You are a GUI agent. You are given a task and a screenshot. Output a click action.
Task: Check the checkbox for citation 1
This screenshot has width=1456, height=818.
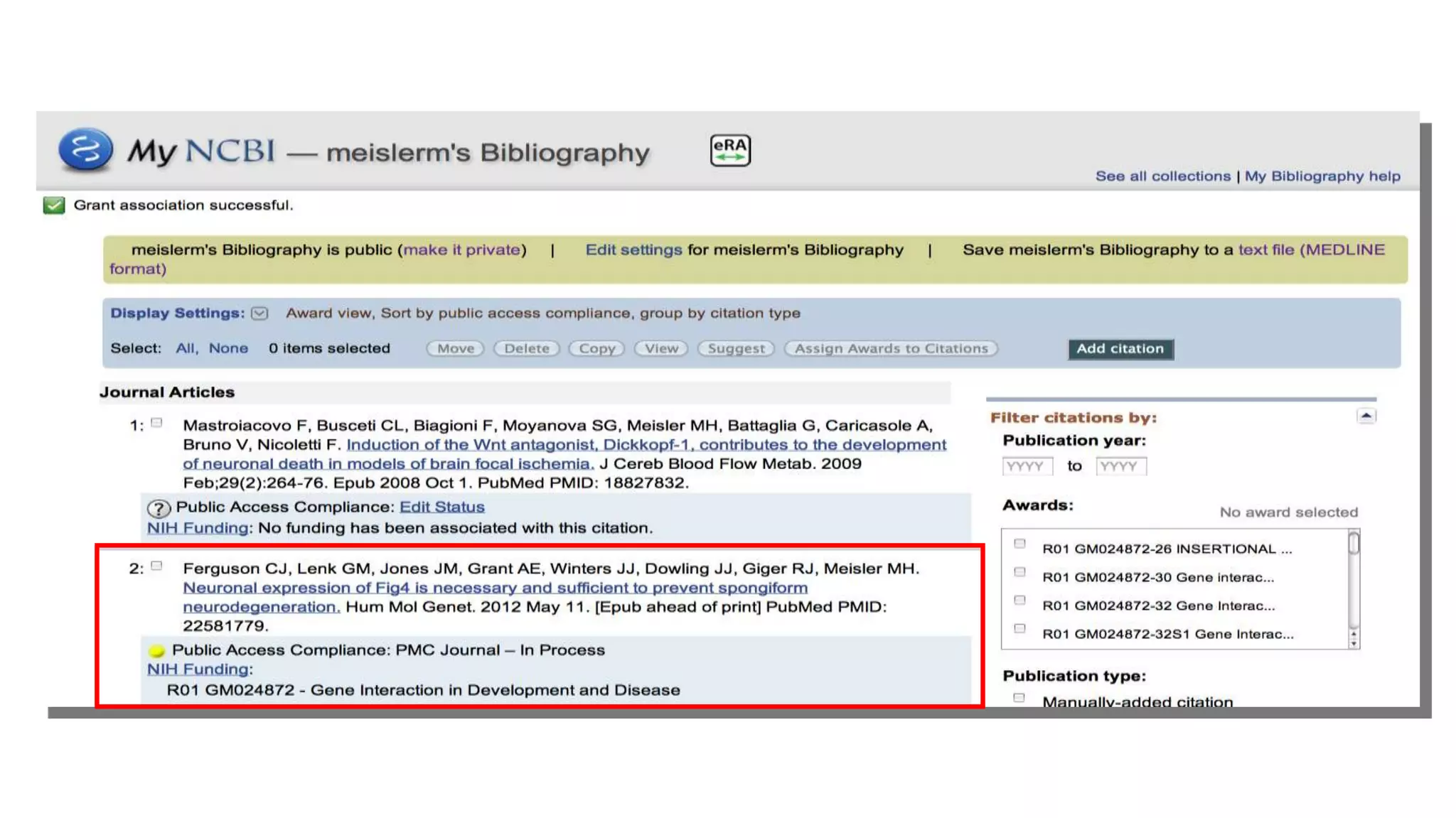coord(157,424)
